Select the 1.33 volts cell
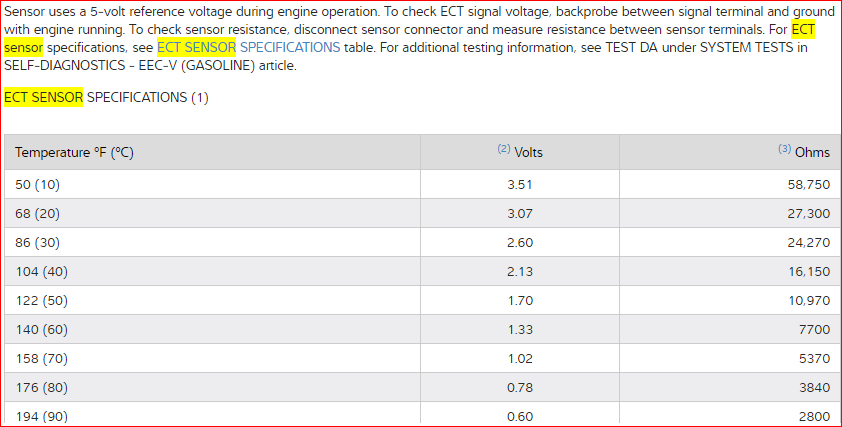Screen dimensions: 842x427 (520, 330)
